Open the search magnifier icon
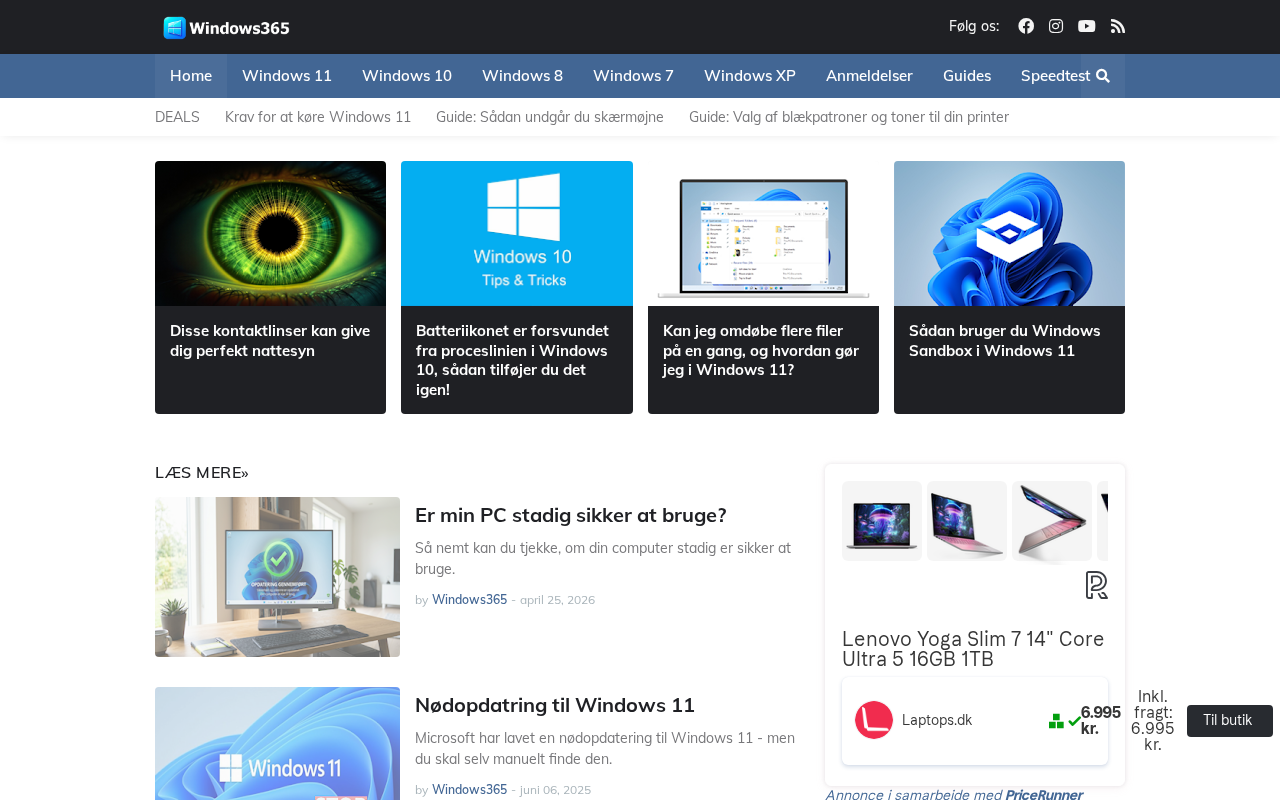 1103,76
